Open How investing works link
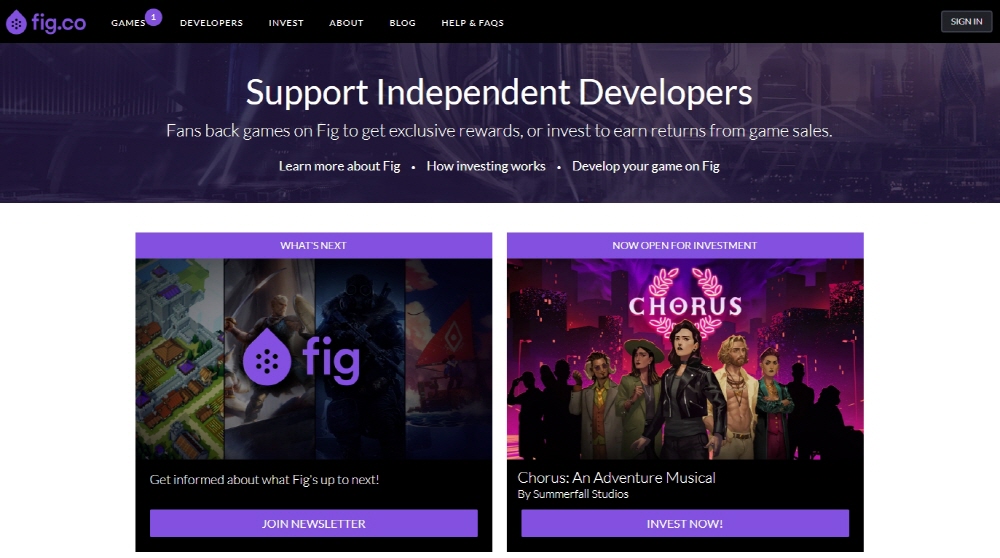 pyautogui.click(x=486, y=166)
